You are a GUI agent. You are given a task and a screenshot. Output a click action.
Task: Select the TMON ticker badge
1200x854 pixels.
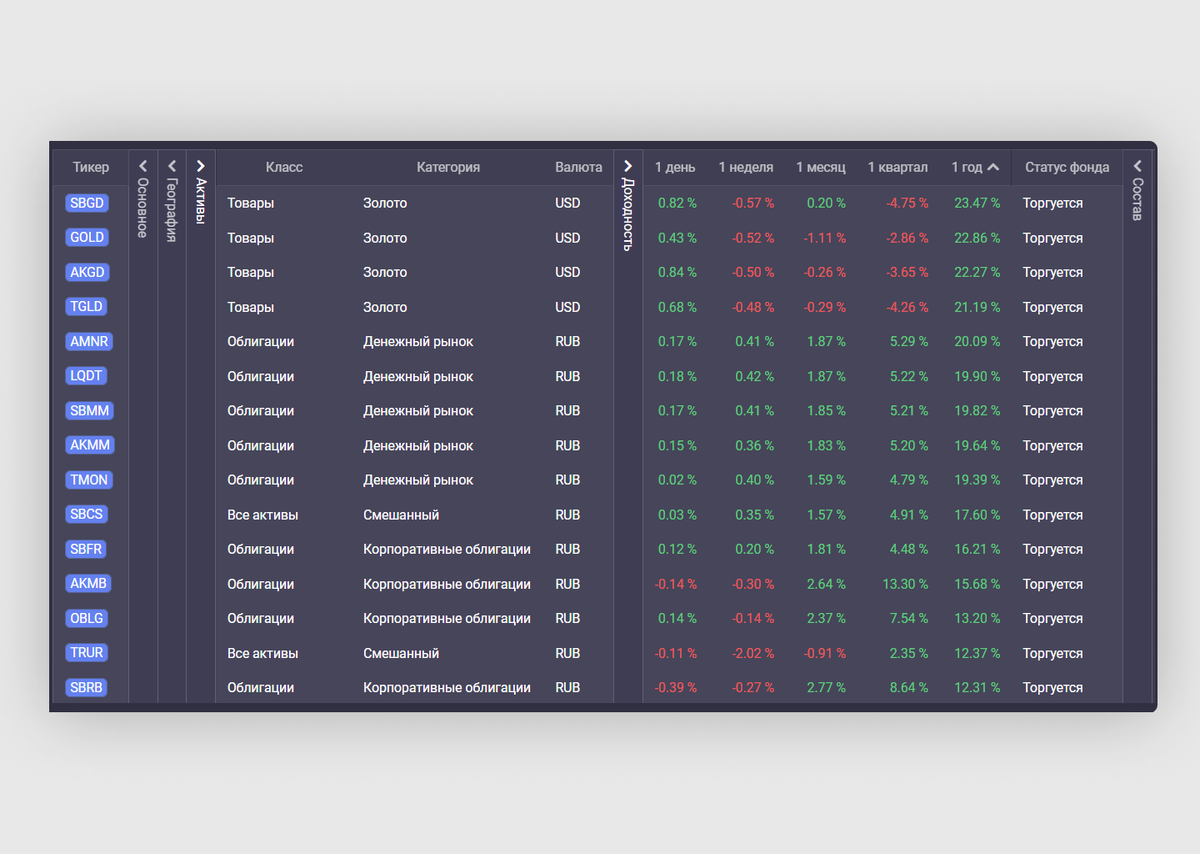point(89,480)
